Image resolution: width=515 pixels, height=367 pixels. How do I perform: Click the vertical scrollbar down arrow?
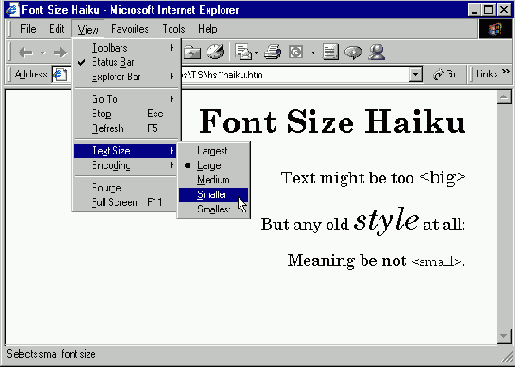504,336
